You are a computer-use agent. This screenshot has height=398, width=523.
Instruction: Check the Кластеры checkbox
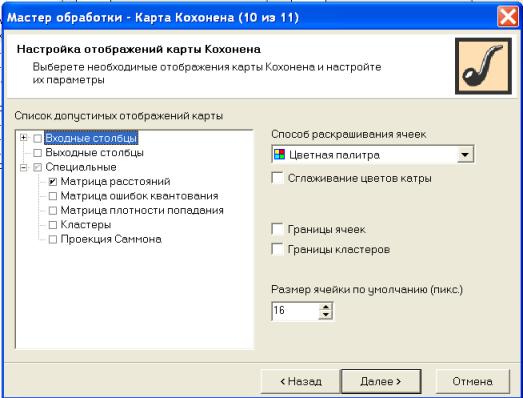tap(53, 225)
